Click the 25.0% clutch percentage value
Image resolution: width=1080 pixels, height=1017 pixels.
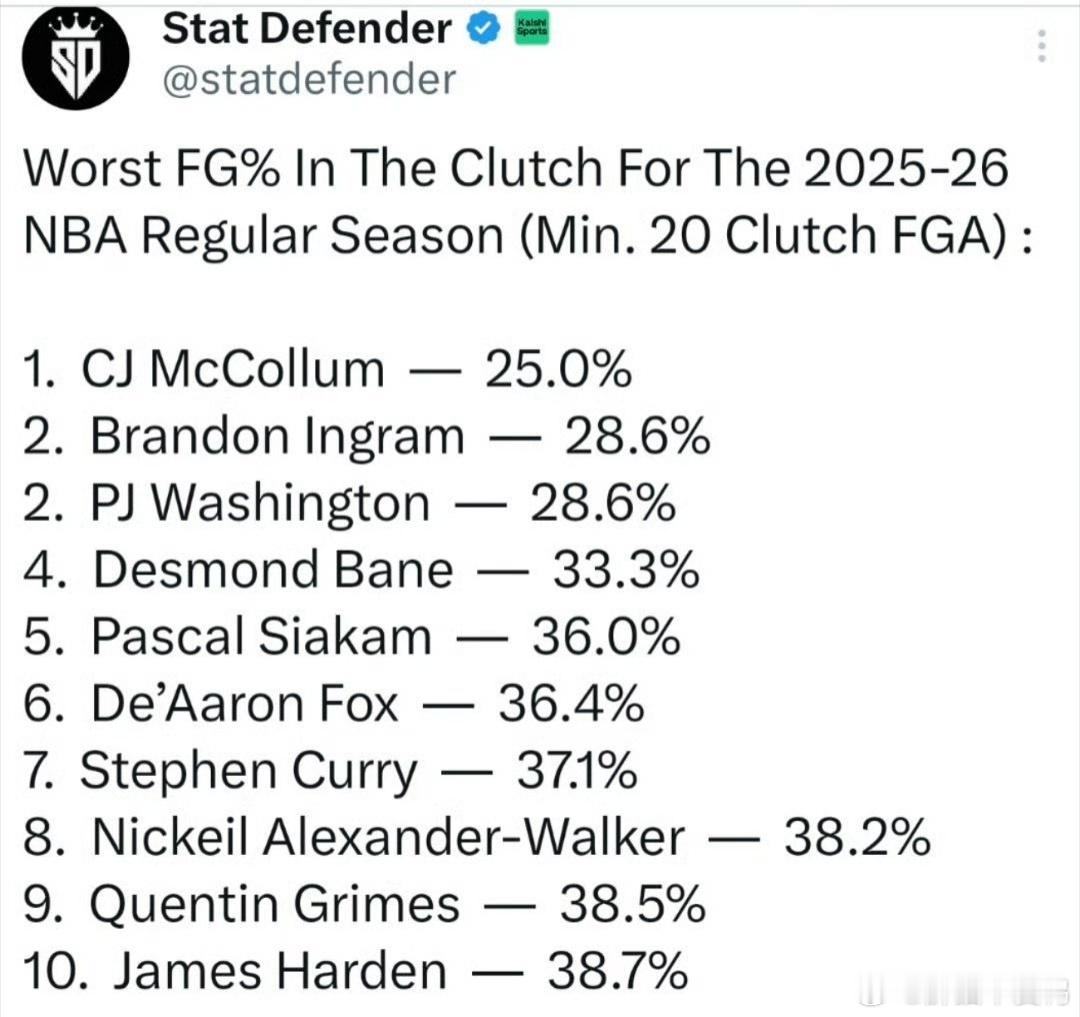pos(558,370)
